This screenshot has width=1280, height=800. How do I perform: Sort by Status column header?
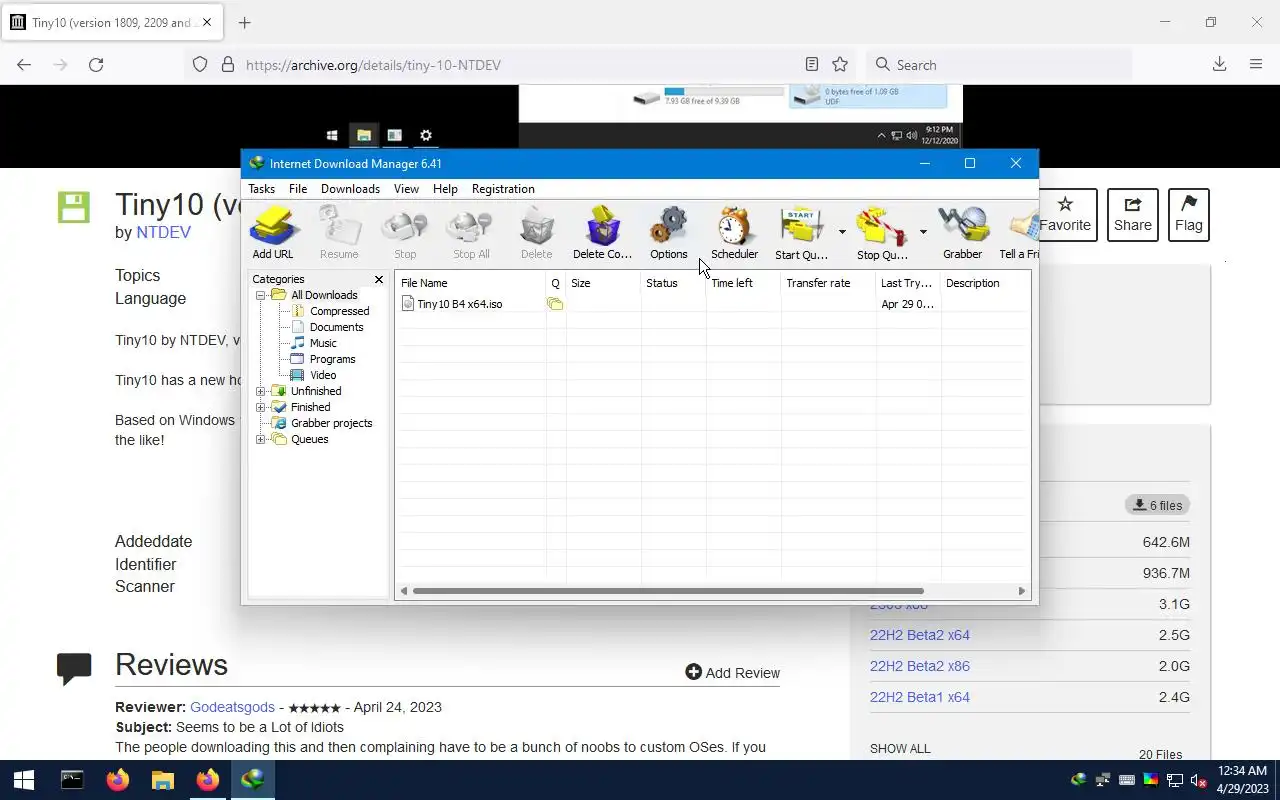click(673, 283)
